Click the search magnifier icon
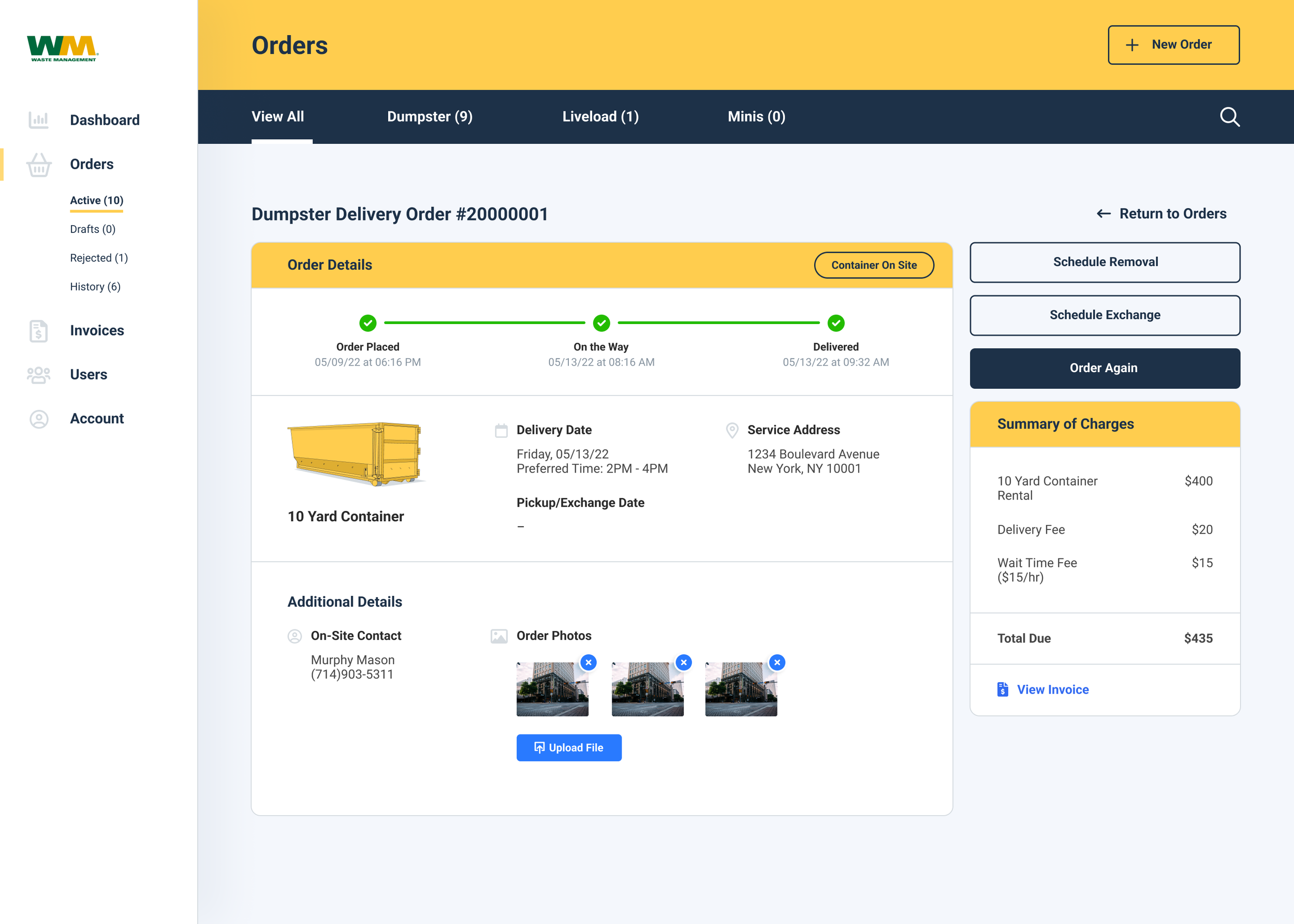 1229,116
